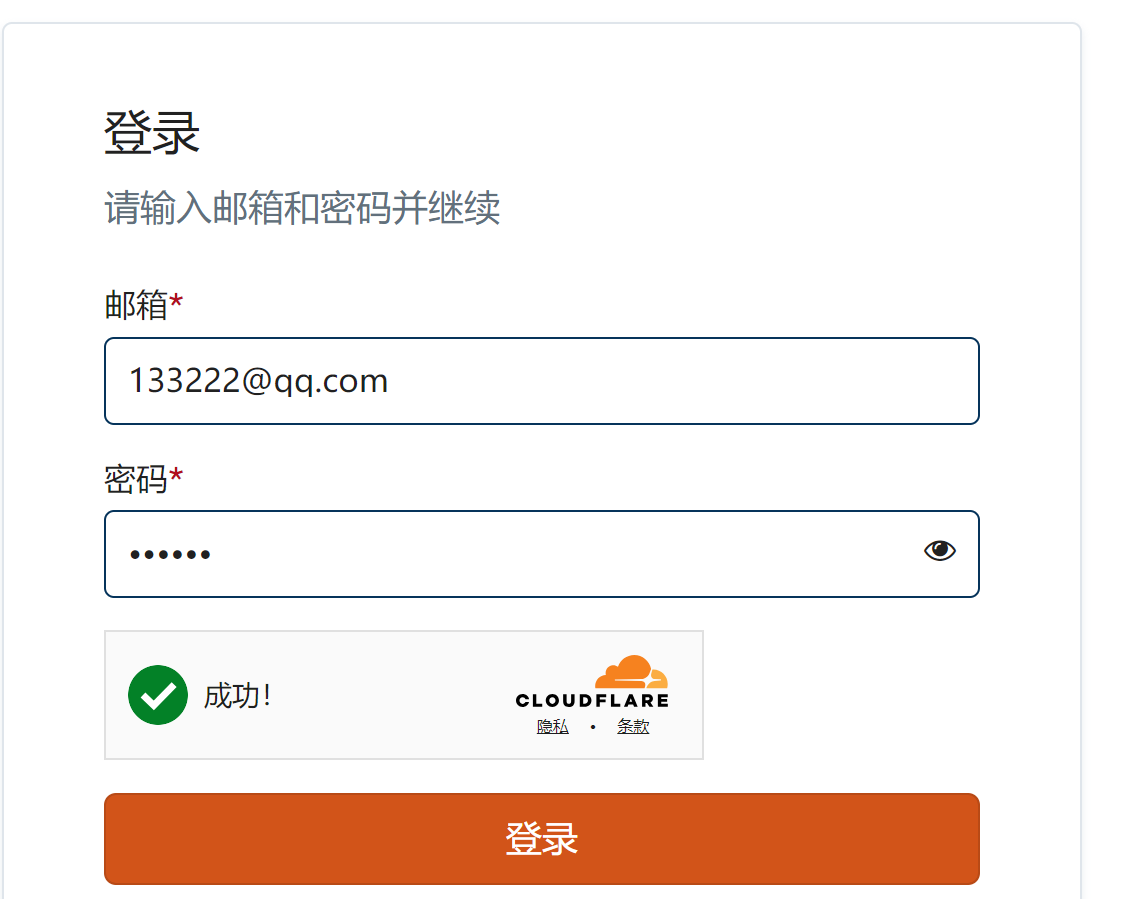The image size is (1126, 899).
Task: Click the red asterisk beside 密码
Action: (x=176, y=478)
